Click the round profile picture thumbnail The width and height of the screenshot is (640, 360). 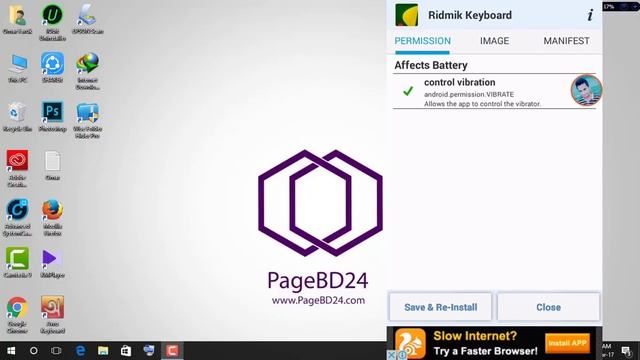586,90
